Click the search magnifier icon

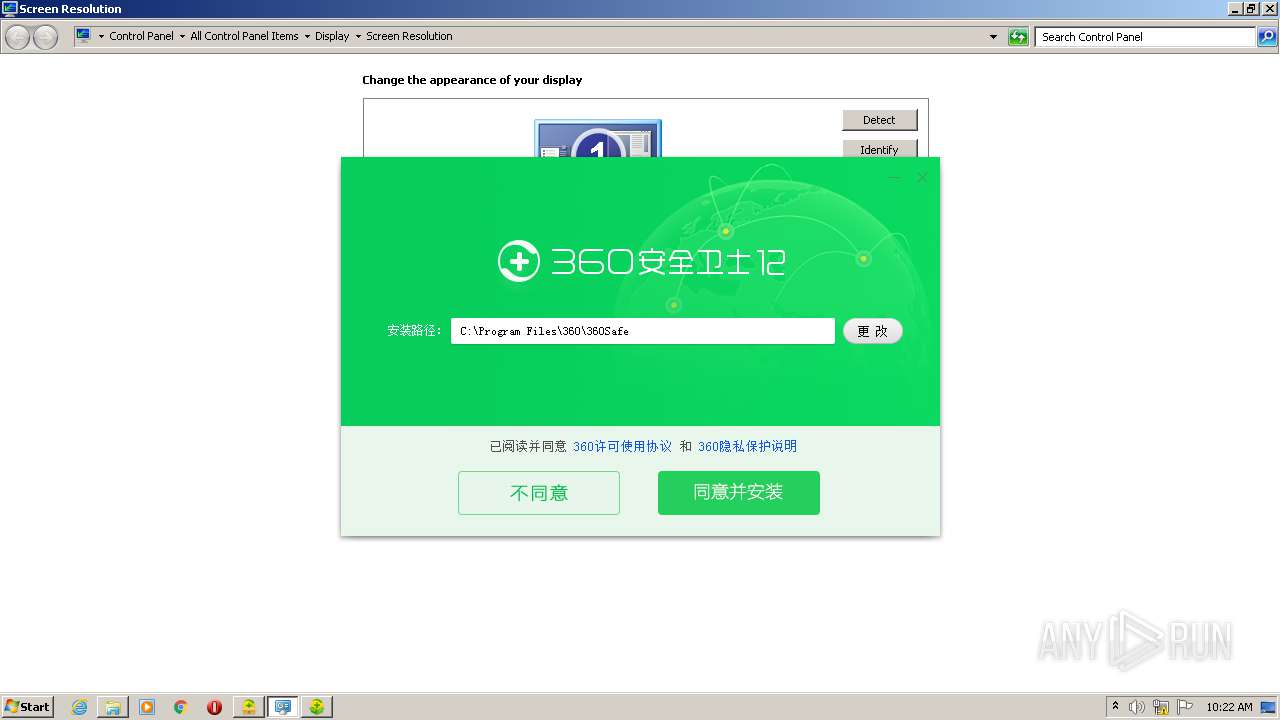point(1267,37)
